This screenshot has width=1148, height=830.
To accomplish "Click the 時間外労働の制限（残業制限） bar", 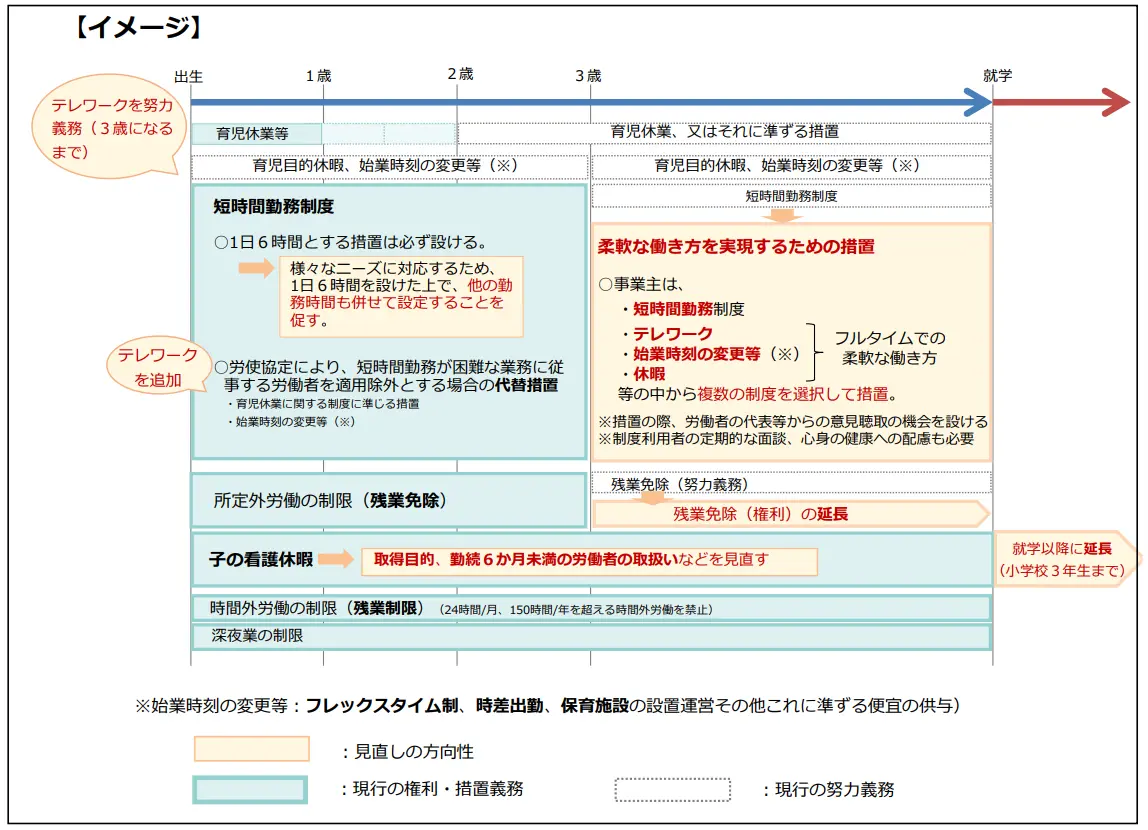I will click(592, 608).
